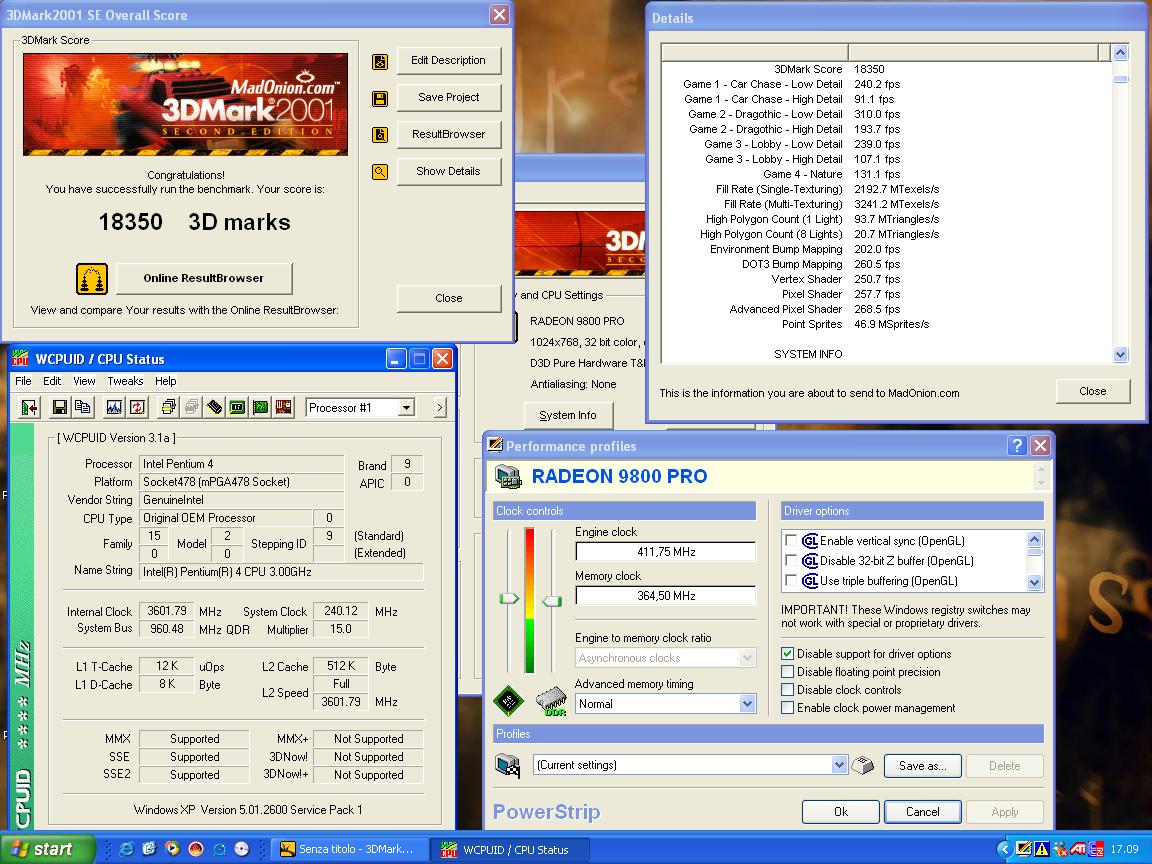Click the memory clock slider handle
Image resolution: width=1152 pixels, height=864 pixels.
(x=552, y=601)
